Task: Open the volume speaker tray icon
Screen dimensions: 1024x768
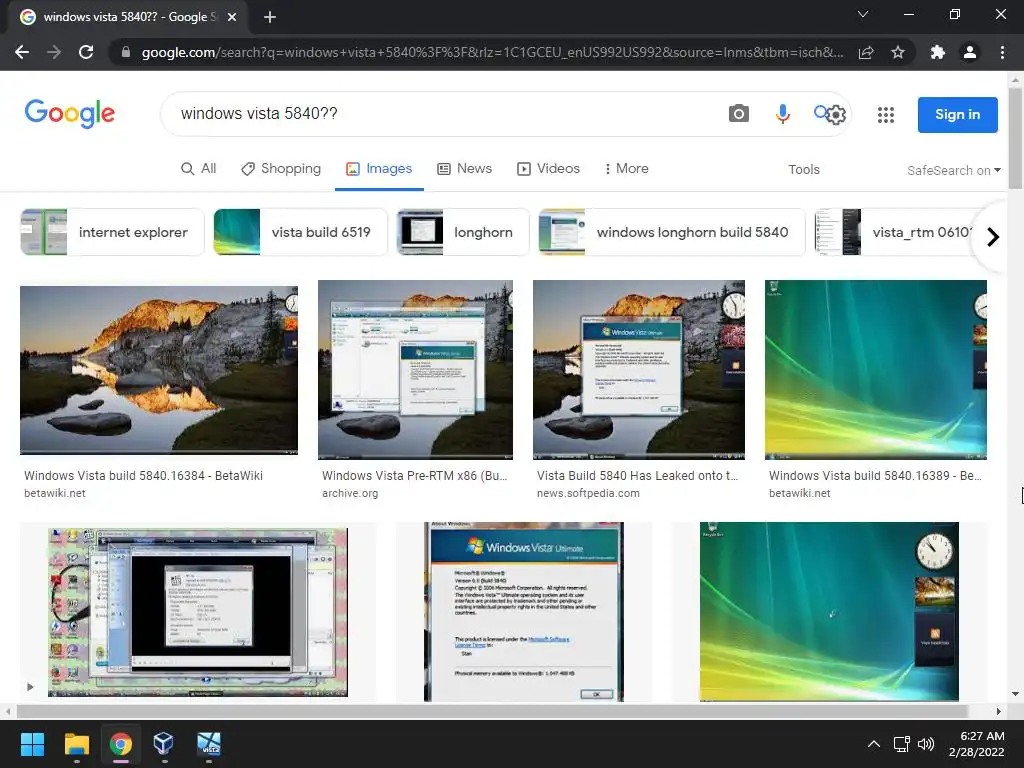Action: (926, 744)
